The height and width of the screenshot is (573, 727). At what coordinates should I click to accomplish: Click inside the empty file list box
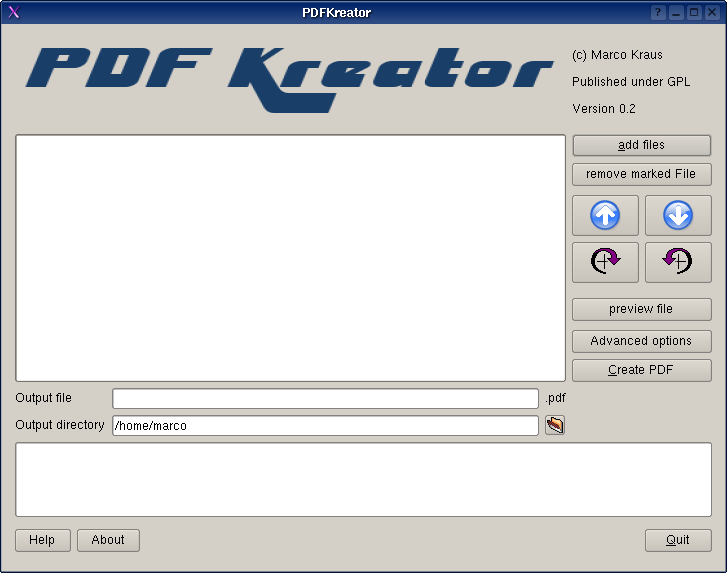coord(290,258)
